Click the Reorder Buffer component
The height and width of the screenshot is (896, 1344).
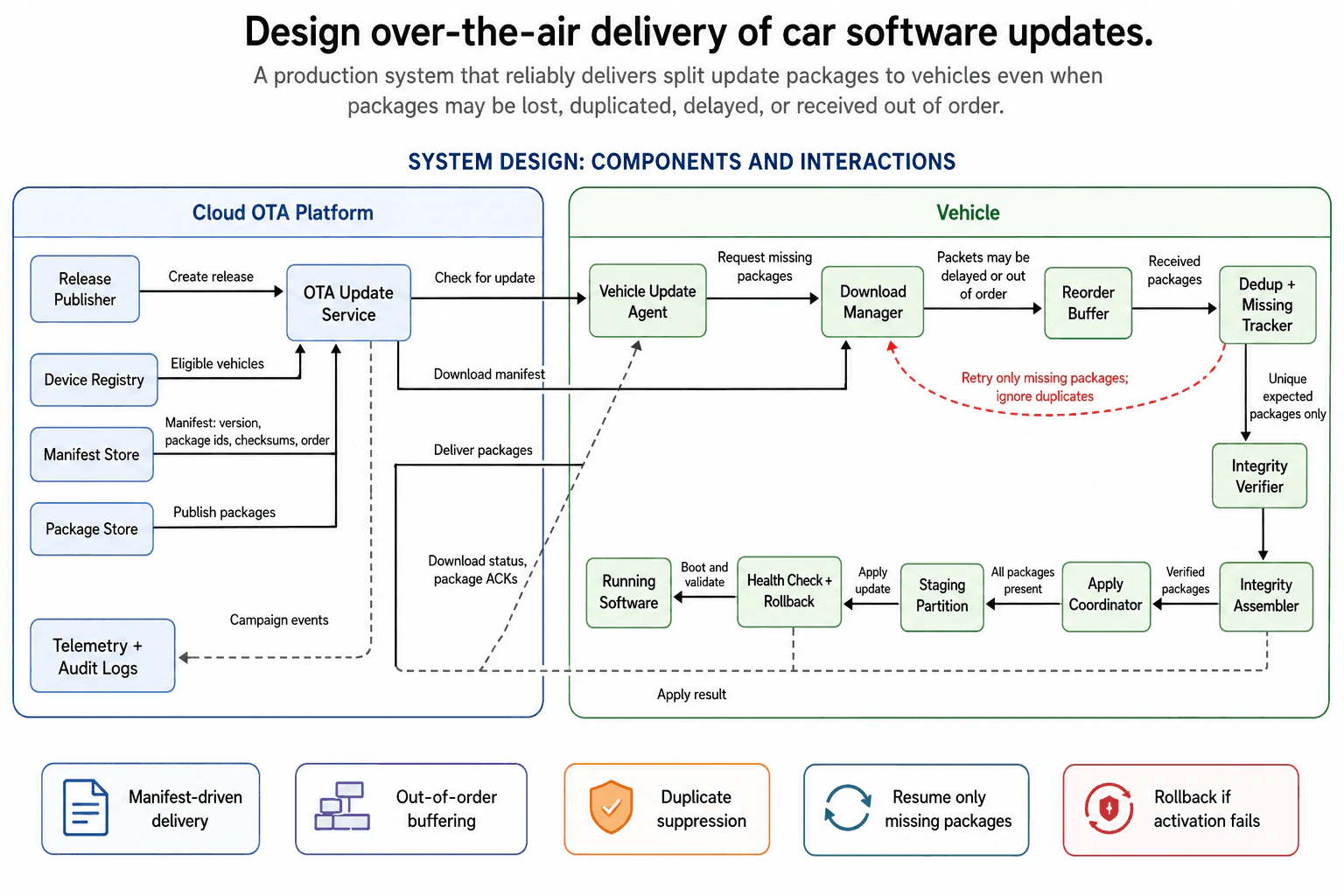[x=1088, y=303]
